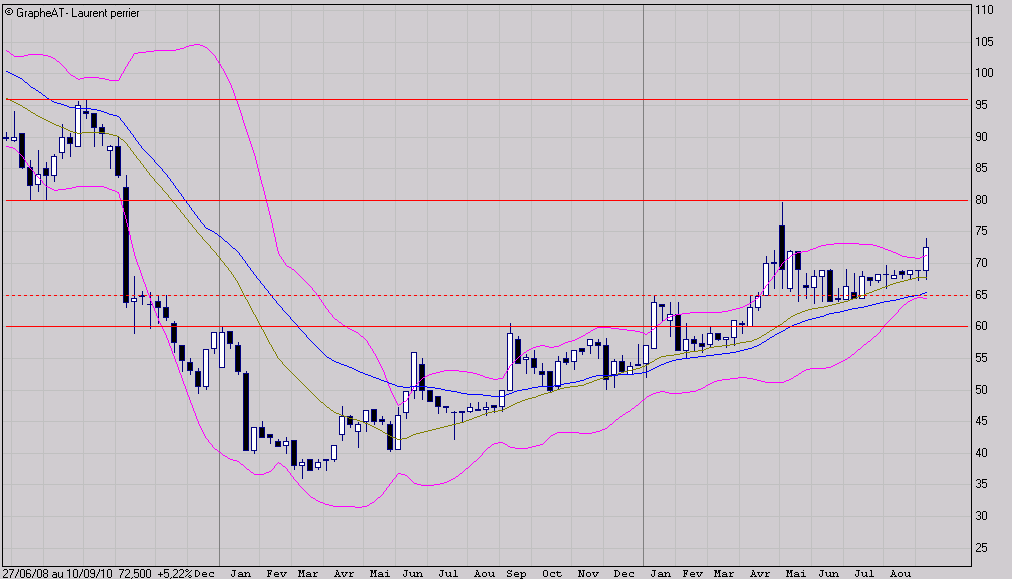1012x579 pixels.
Task: Click the 60 price scale label
Action: pyautogui.click(x=981, y=326)
